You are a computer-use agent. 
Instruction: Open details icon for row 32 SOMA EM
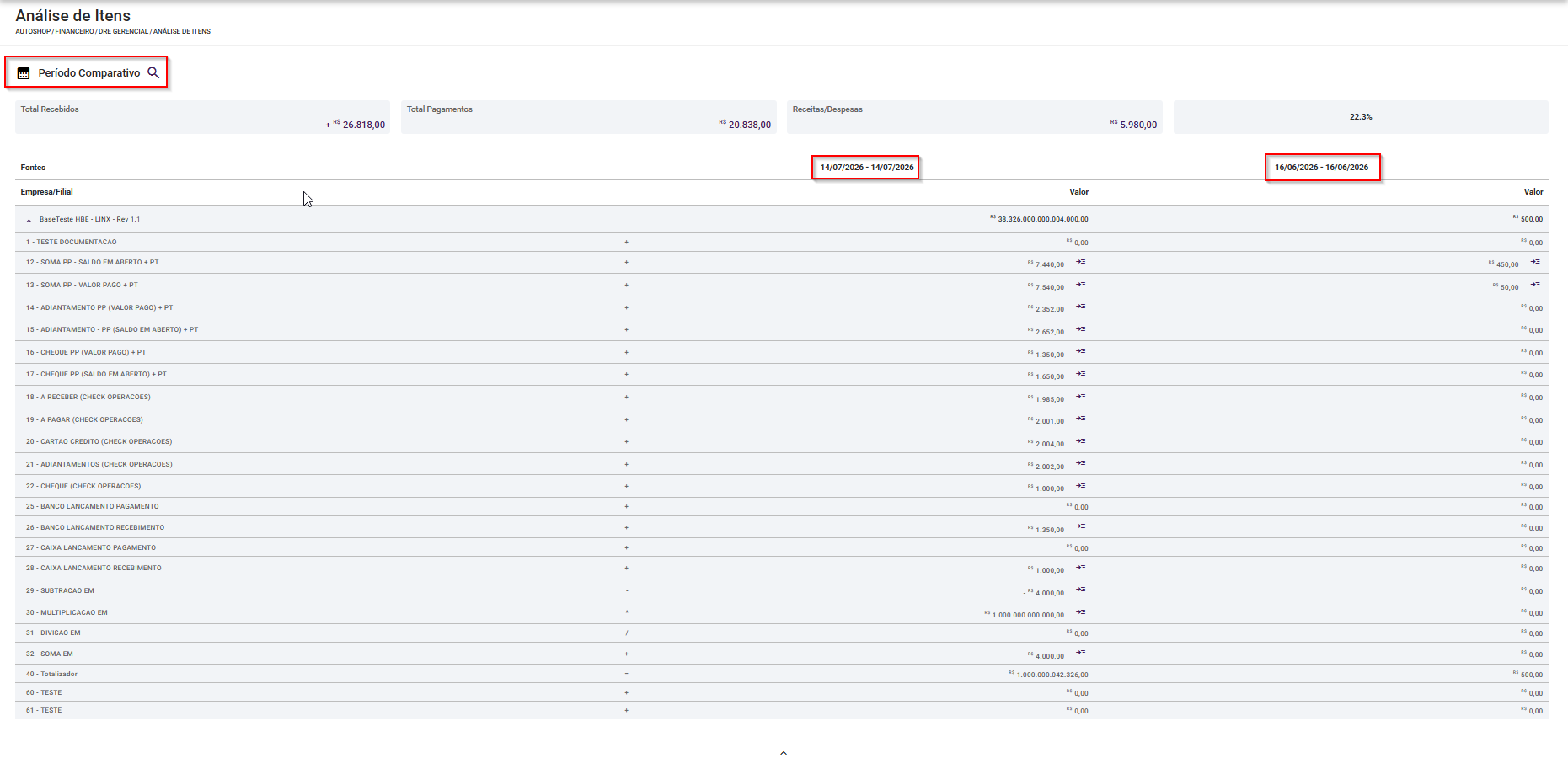click(1080, 653)
